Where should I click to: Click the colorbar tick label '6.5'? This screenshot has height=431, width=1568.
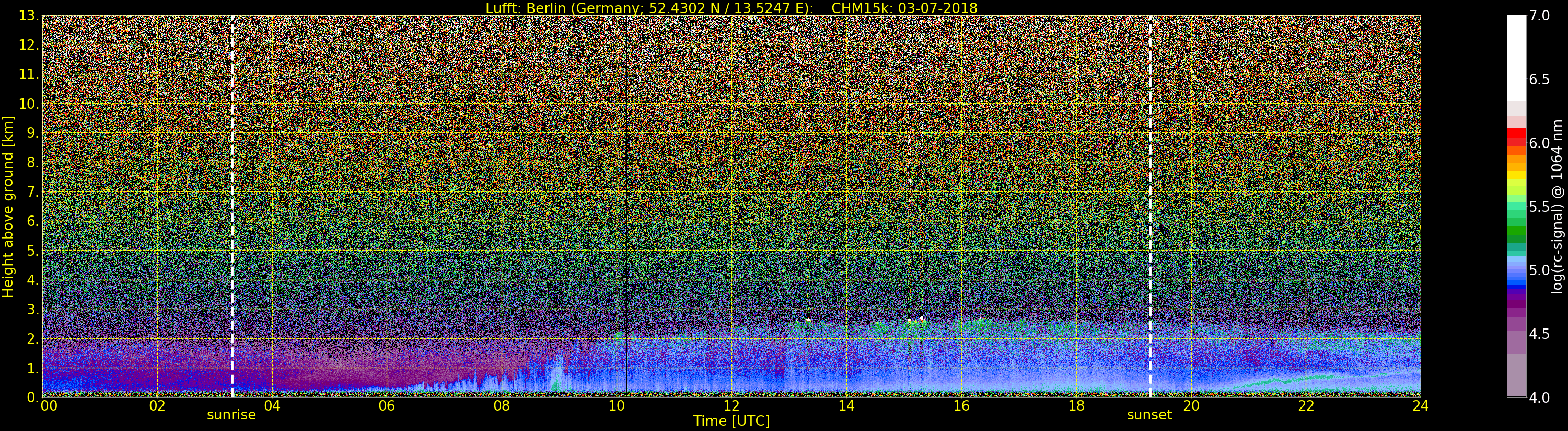(1539, 80)
